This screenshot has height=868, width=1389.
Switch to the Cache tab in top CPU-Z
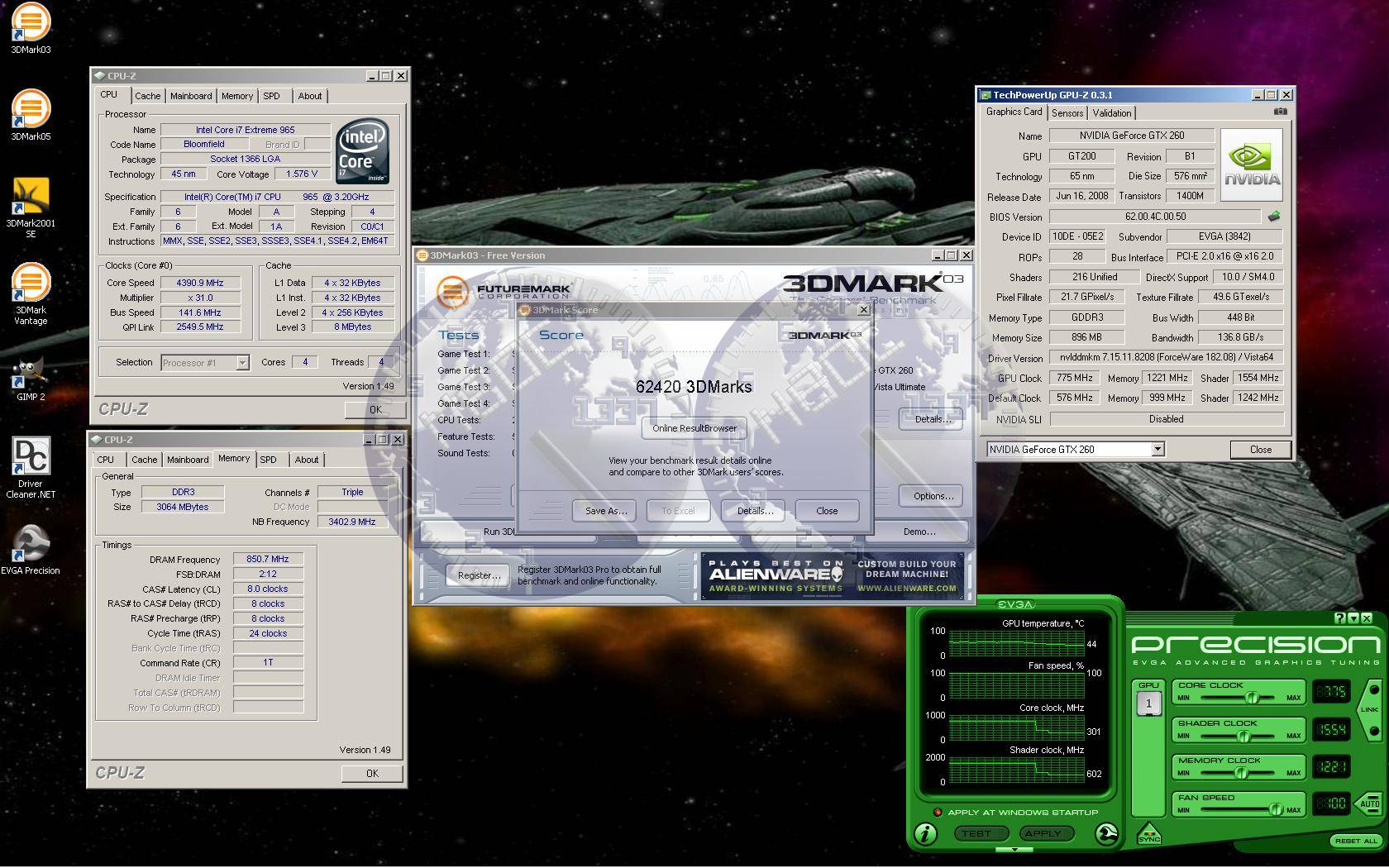coord(148,96)
